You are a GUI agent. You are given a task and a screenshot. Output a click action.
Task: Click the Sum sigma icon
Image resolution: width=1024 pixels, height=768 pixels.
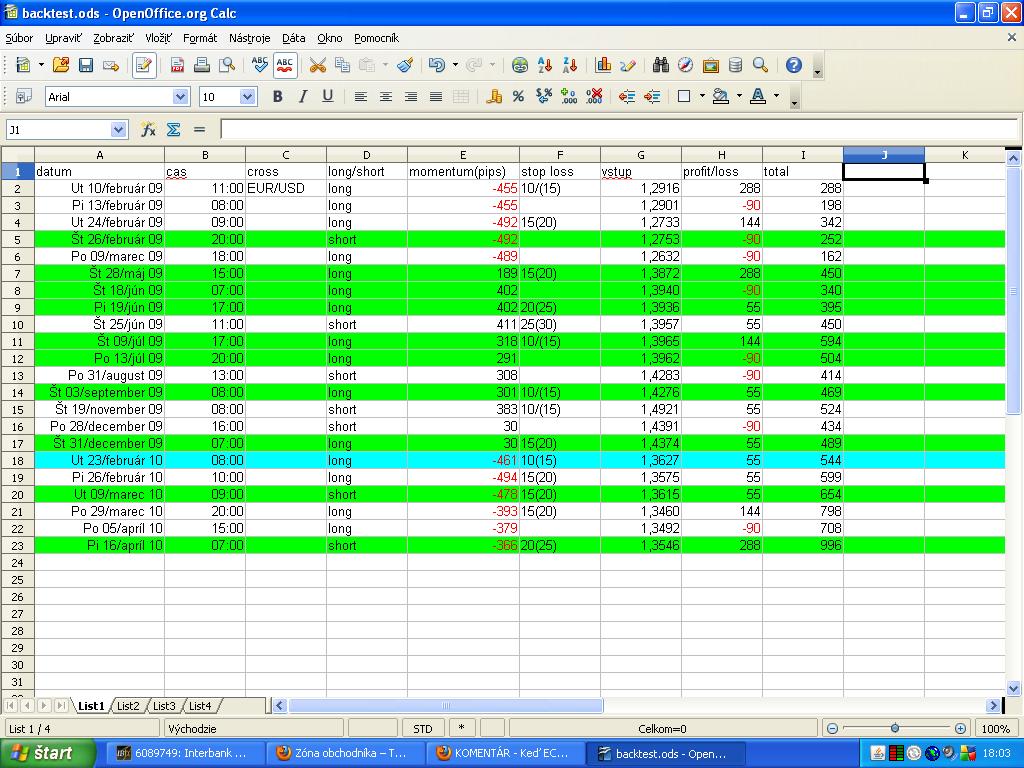point(173,130)
